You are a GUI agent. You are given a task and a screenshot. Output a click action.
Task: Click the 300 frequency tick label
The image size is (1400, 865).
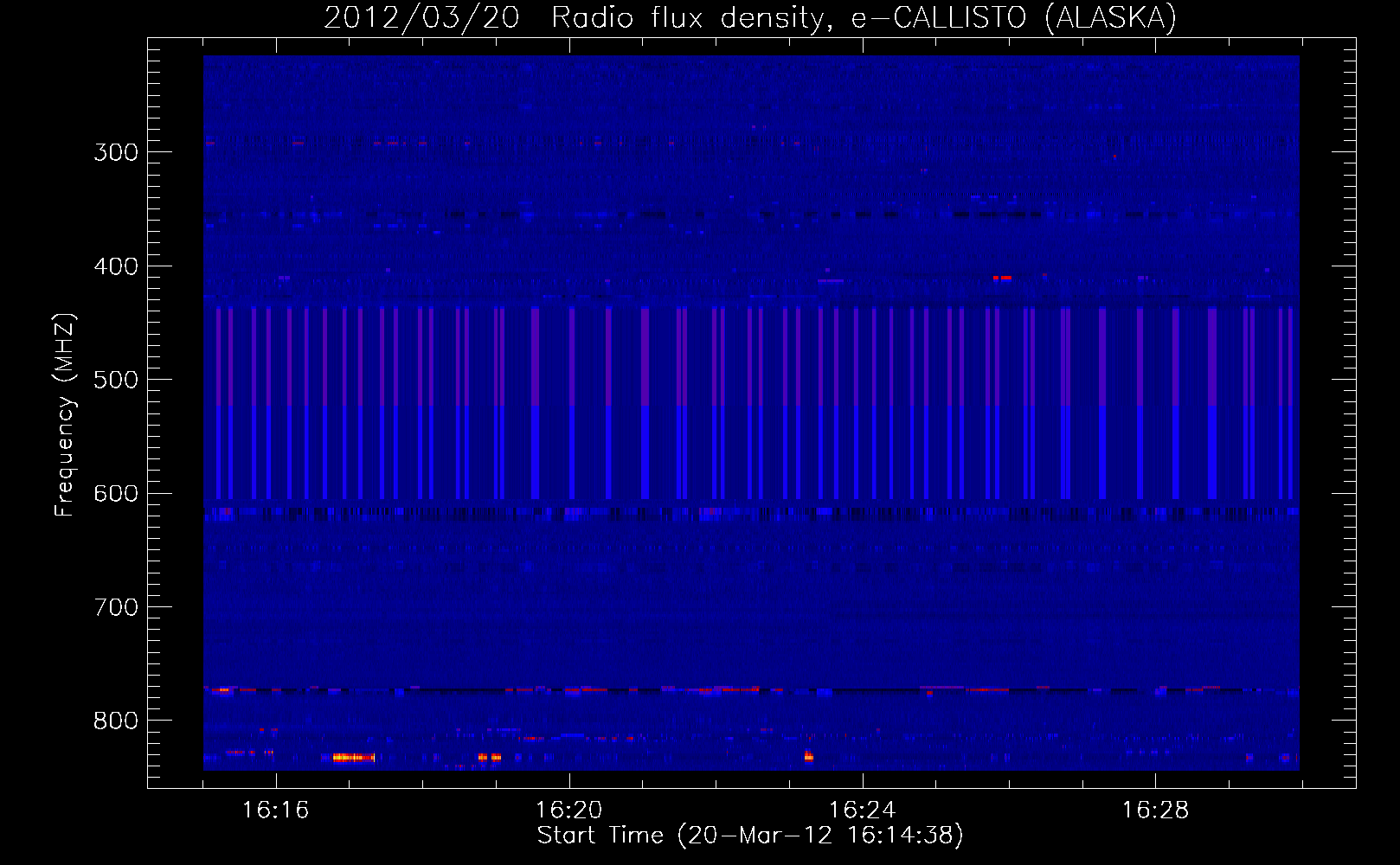[116, 152]
